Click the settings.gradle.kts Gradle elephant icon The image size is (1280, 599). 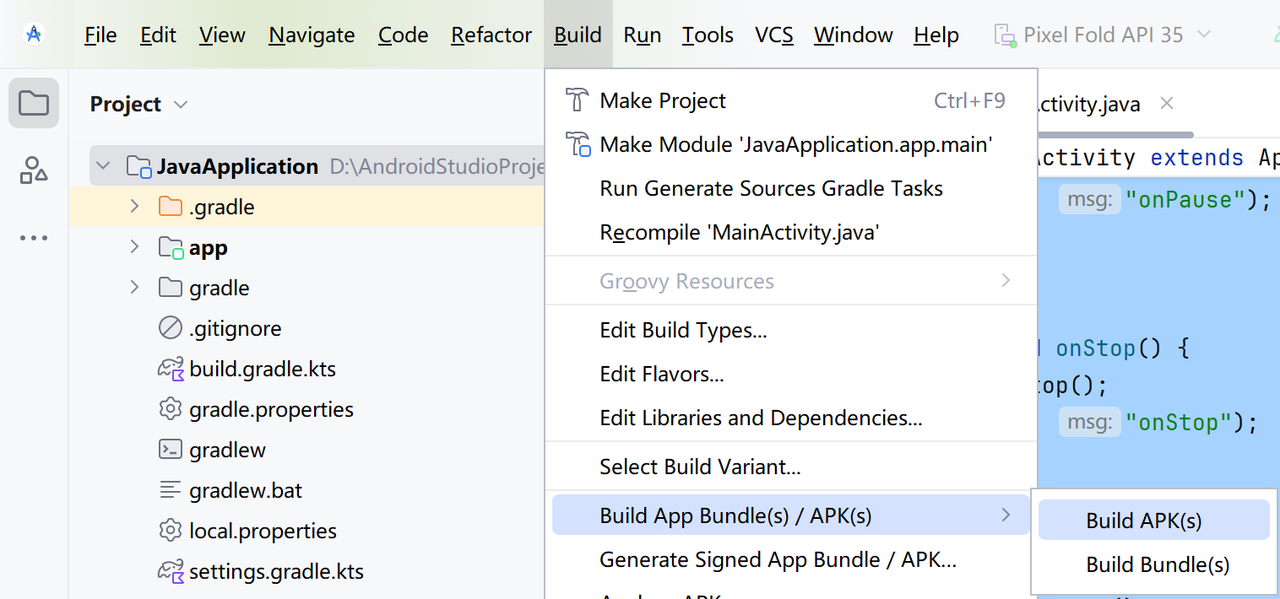click(x=170, y=572)
